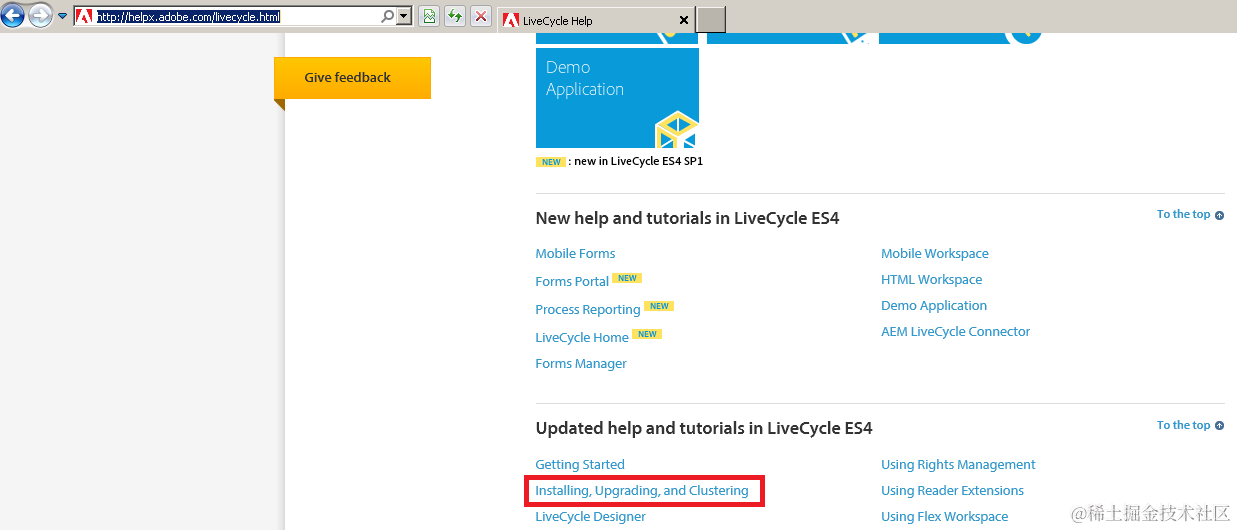Open the Forms Manager link
Screen dimensions: 1237x530
(x=581, y=364)
